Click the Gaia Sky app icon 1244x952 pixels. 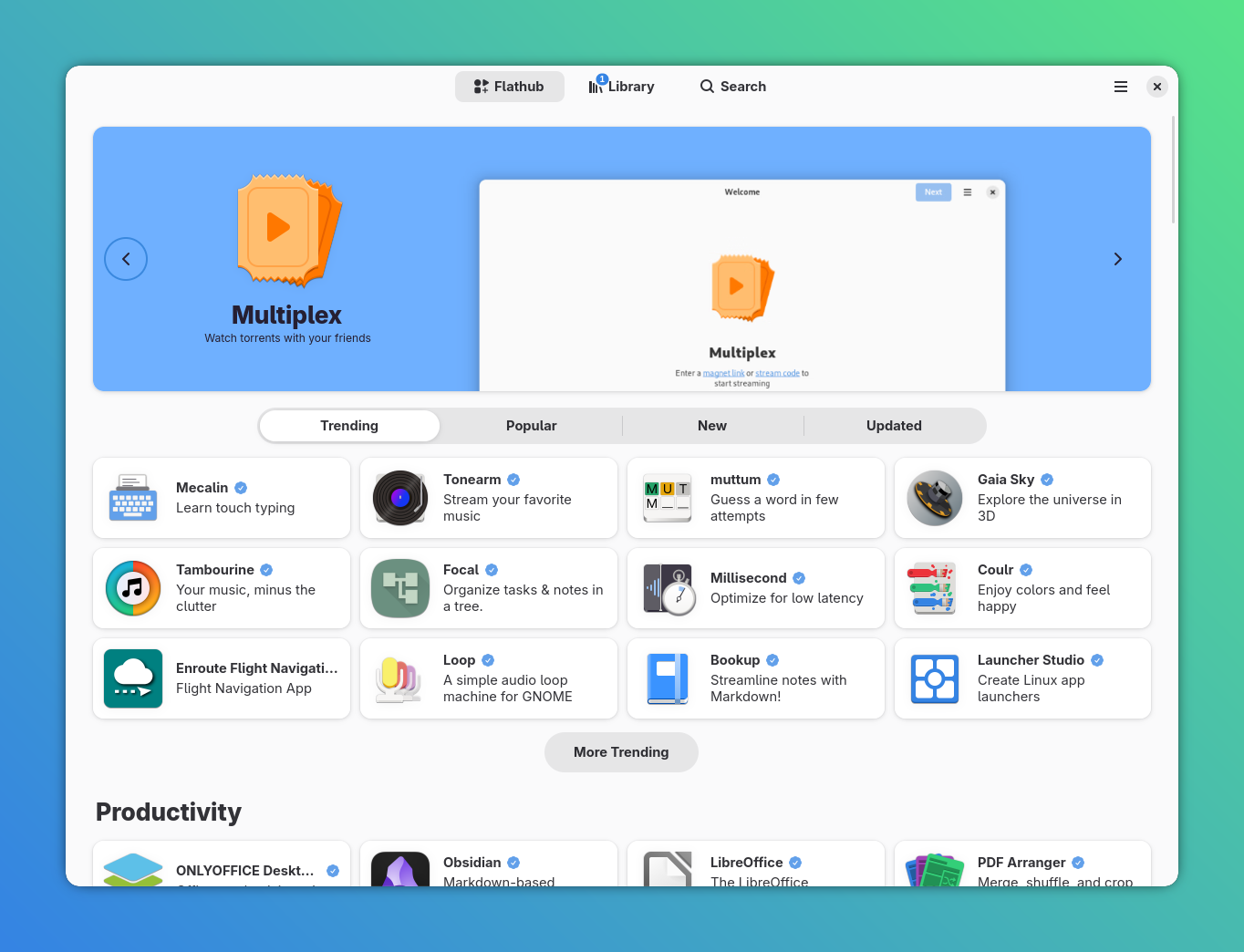pyautogui.click(x=935, y=498)
